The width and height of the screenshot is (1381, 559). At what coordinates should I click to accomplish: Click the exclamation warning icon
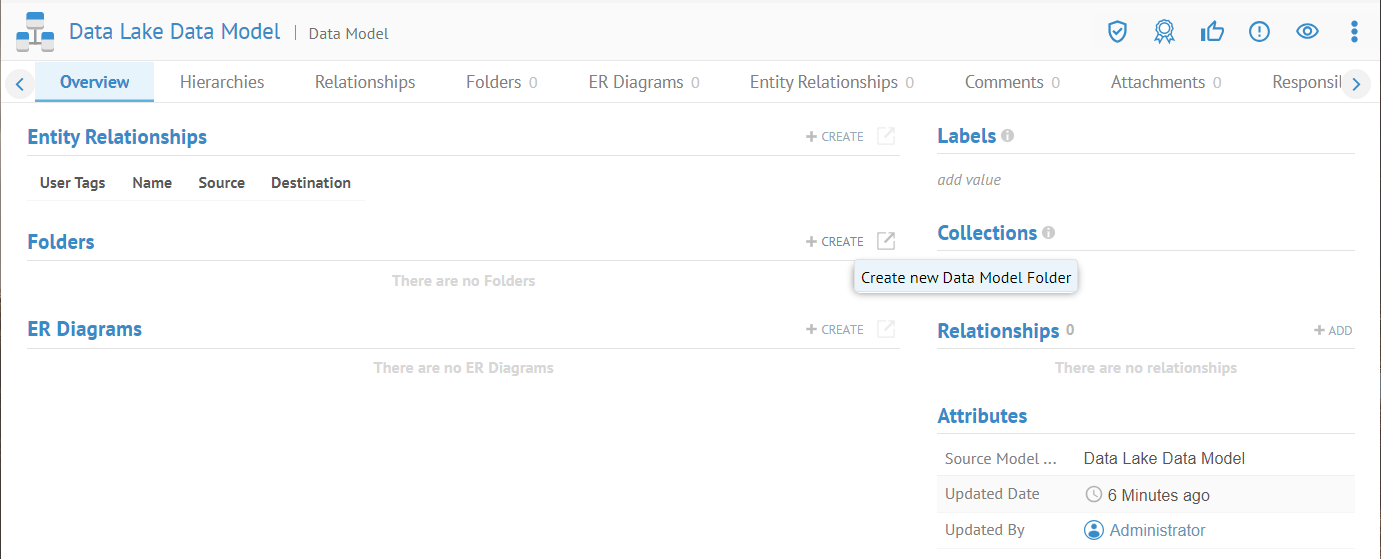[1259, 32]
